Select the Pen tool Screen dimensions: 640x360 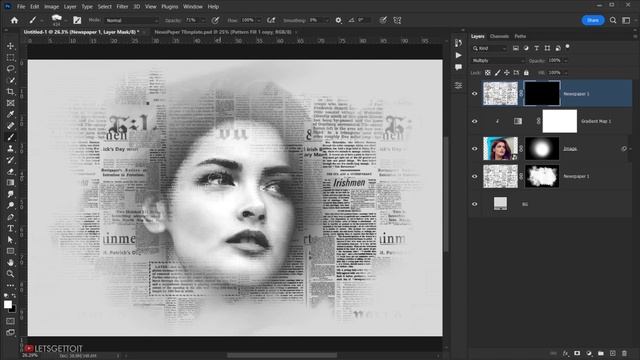(11, 217)
